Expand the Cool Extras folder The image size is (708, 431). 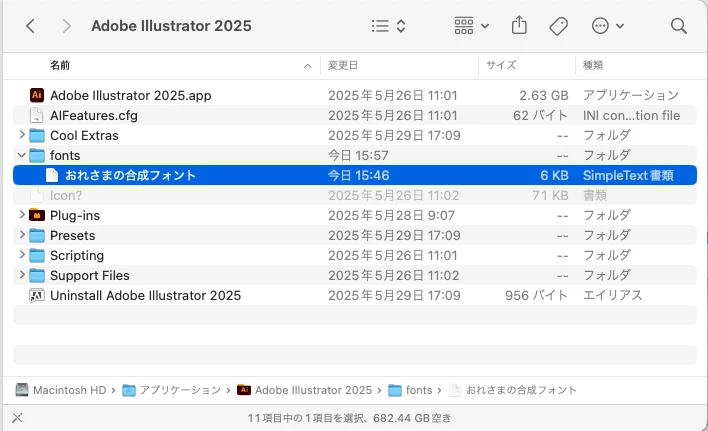point(22,134)
